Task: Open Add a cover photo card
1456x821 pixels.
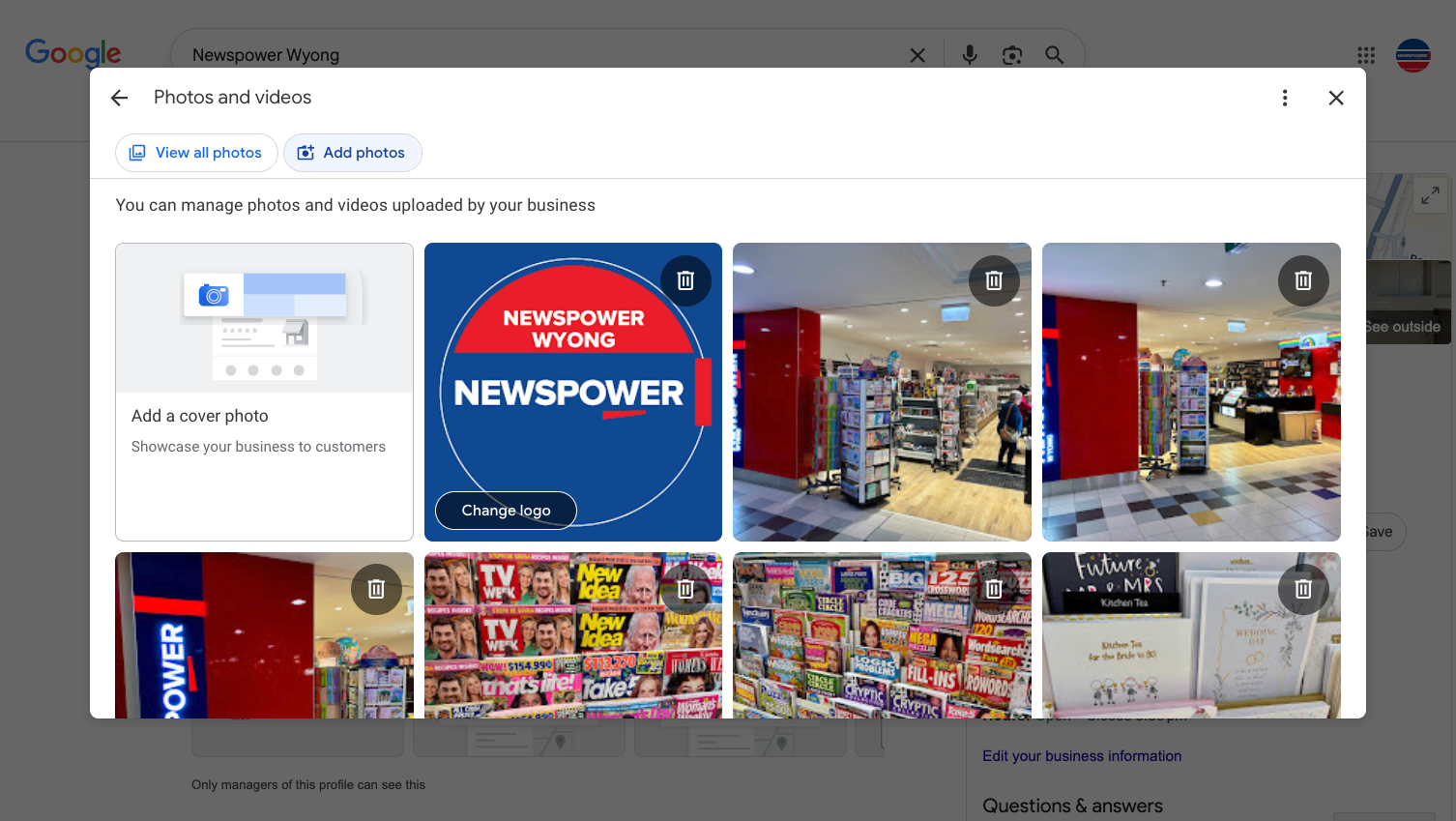Action: (x=264, y=392)
